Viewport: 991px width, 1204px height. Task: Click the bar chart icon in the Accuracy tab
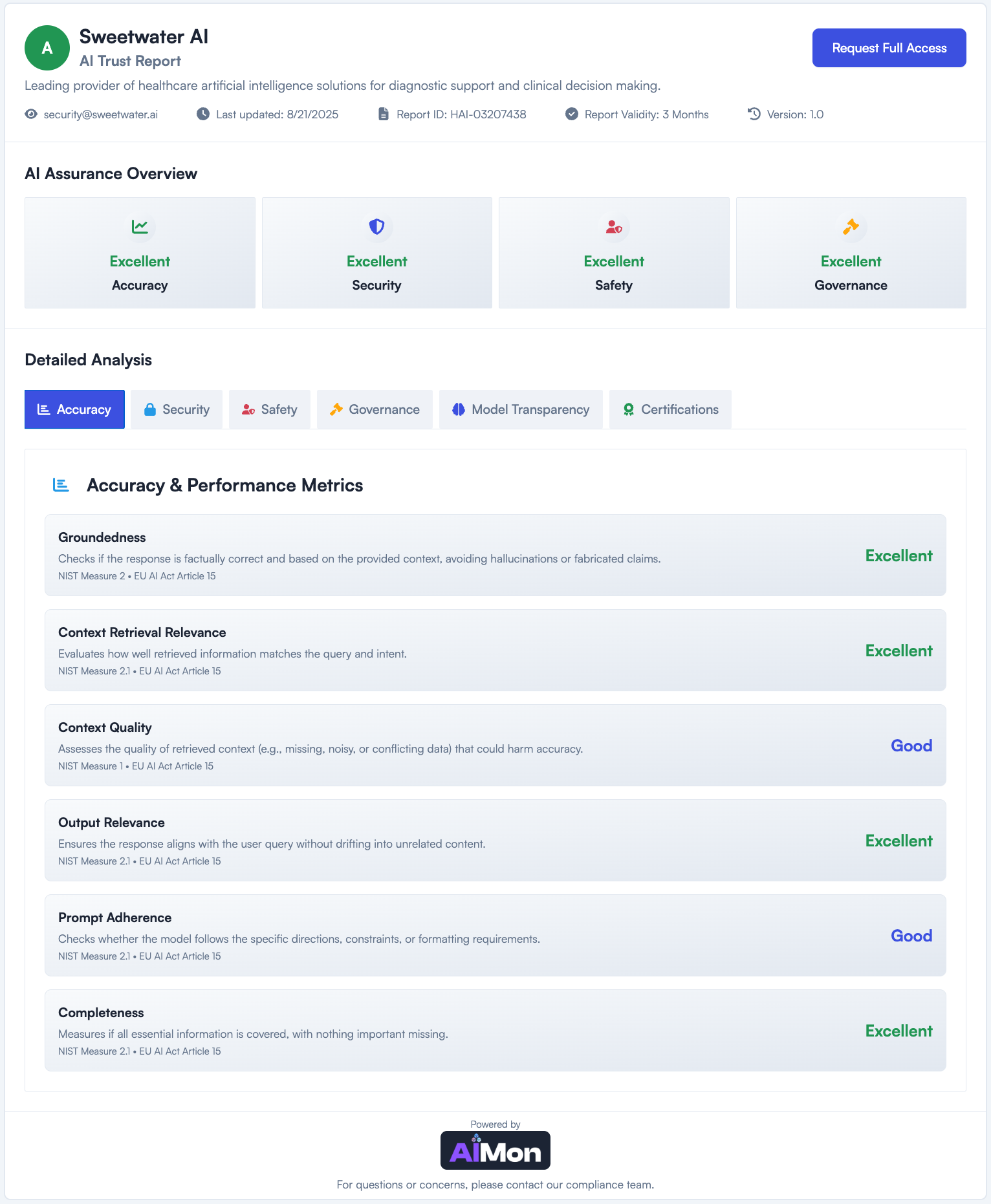(44, 409)
